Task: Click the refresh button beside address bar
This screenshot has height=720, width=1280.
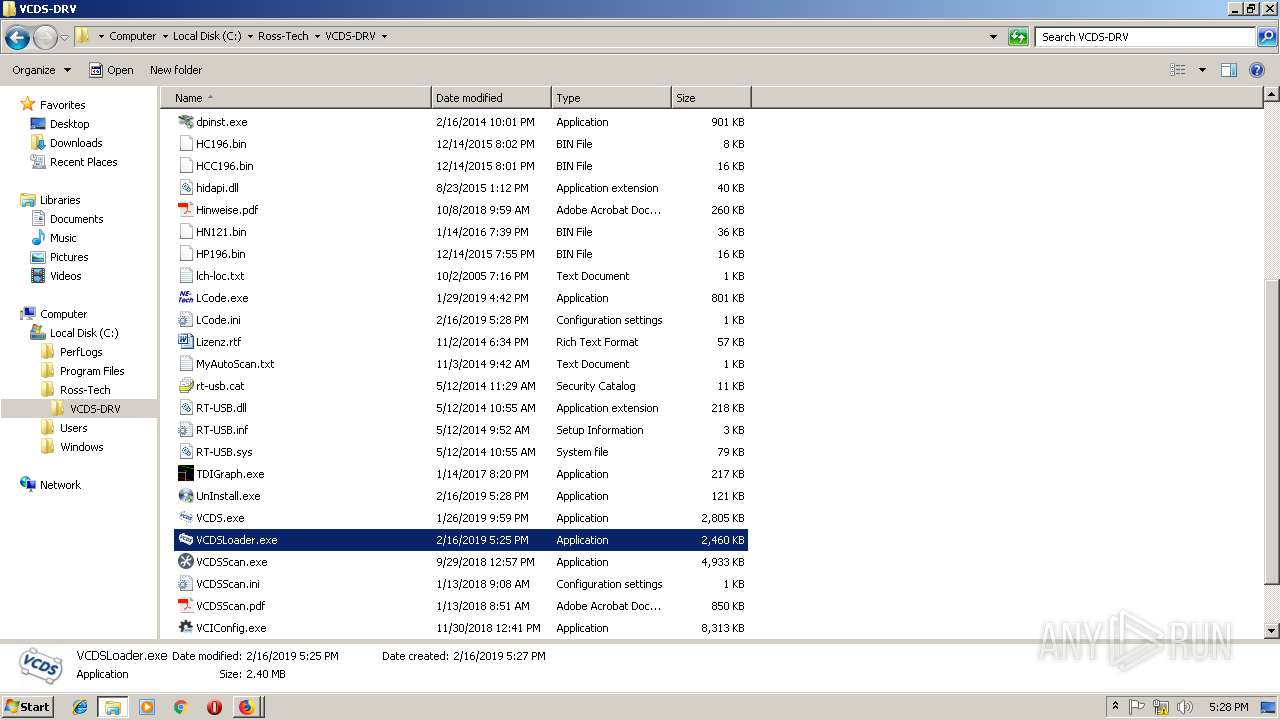Action: click(1018, 37)
